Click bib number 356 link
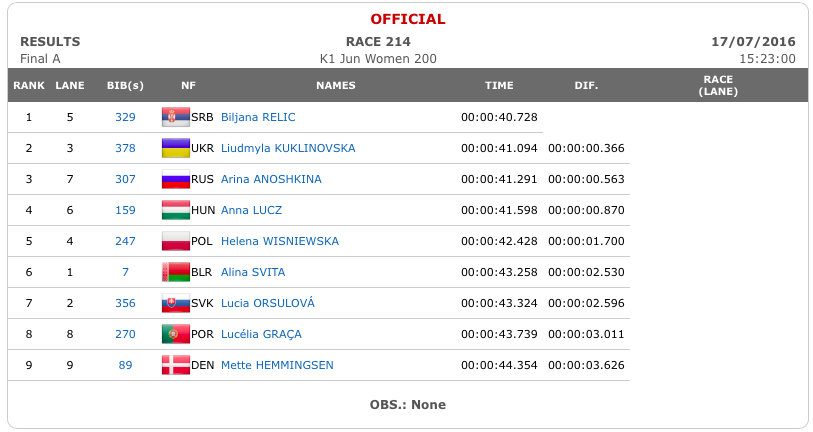Screen dimensions: 813x432 click(x=125, y=303)
